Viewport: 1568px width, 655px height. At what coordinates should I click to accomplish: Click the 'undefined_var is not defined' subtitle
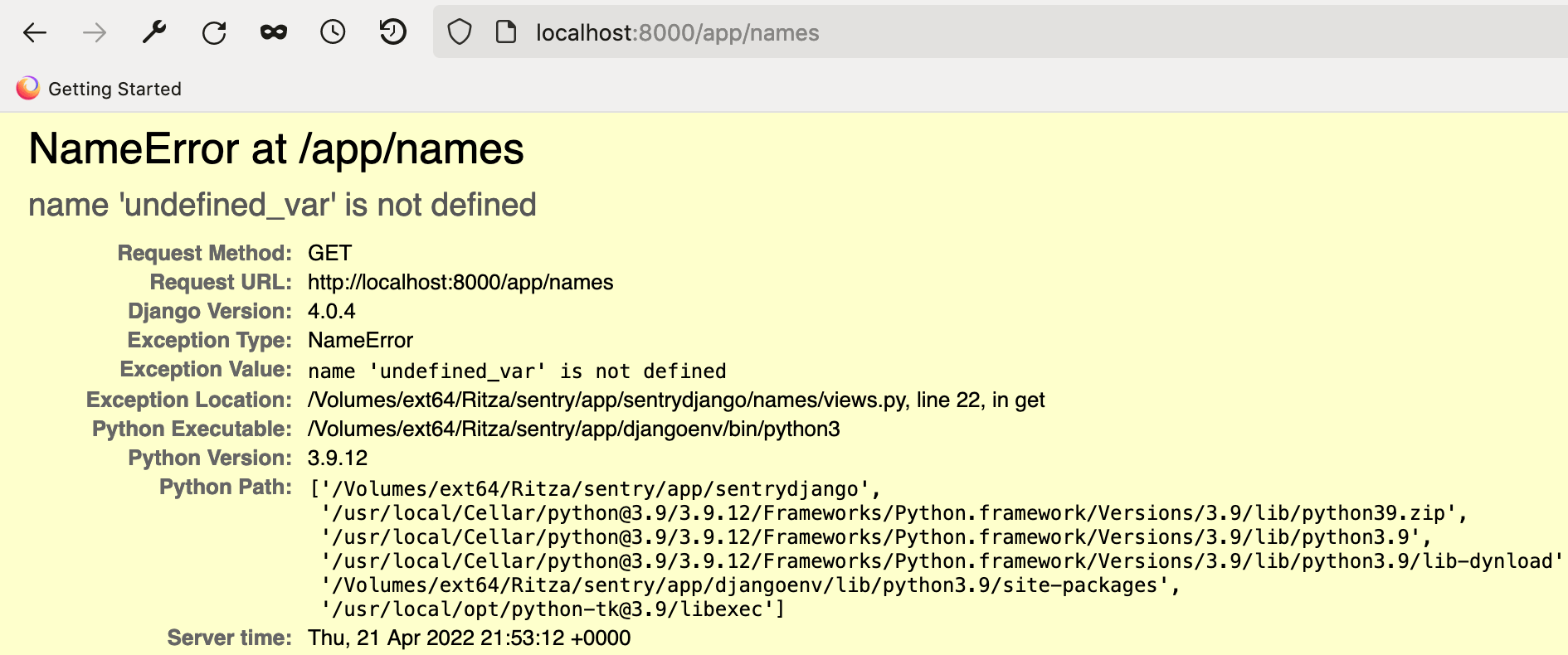click(282, 205)
